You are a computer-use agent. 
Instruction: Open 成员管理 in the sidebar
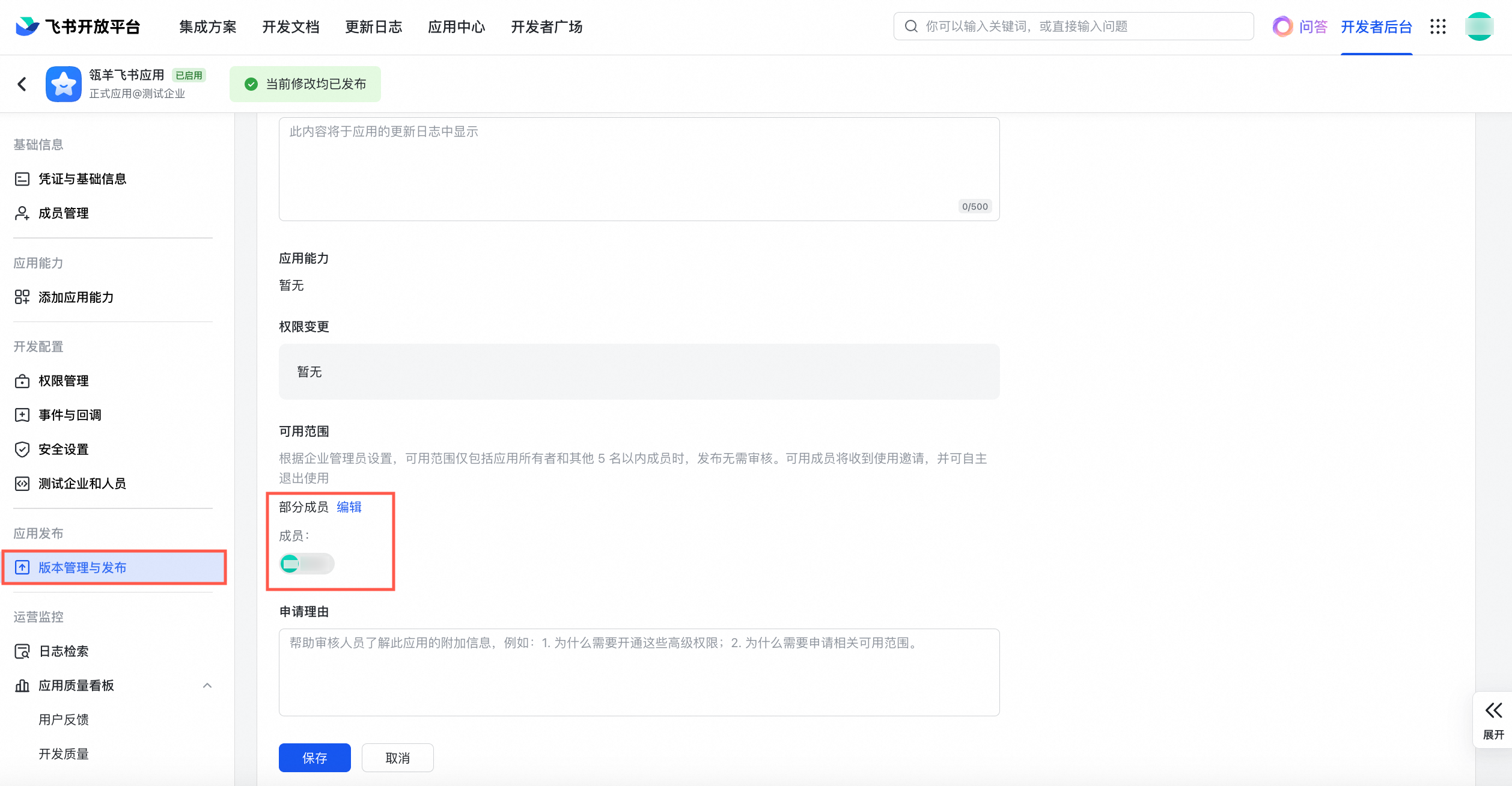pyautogui.click(x=63, y=213)
